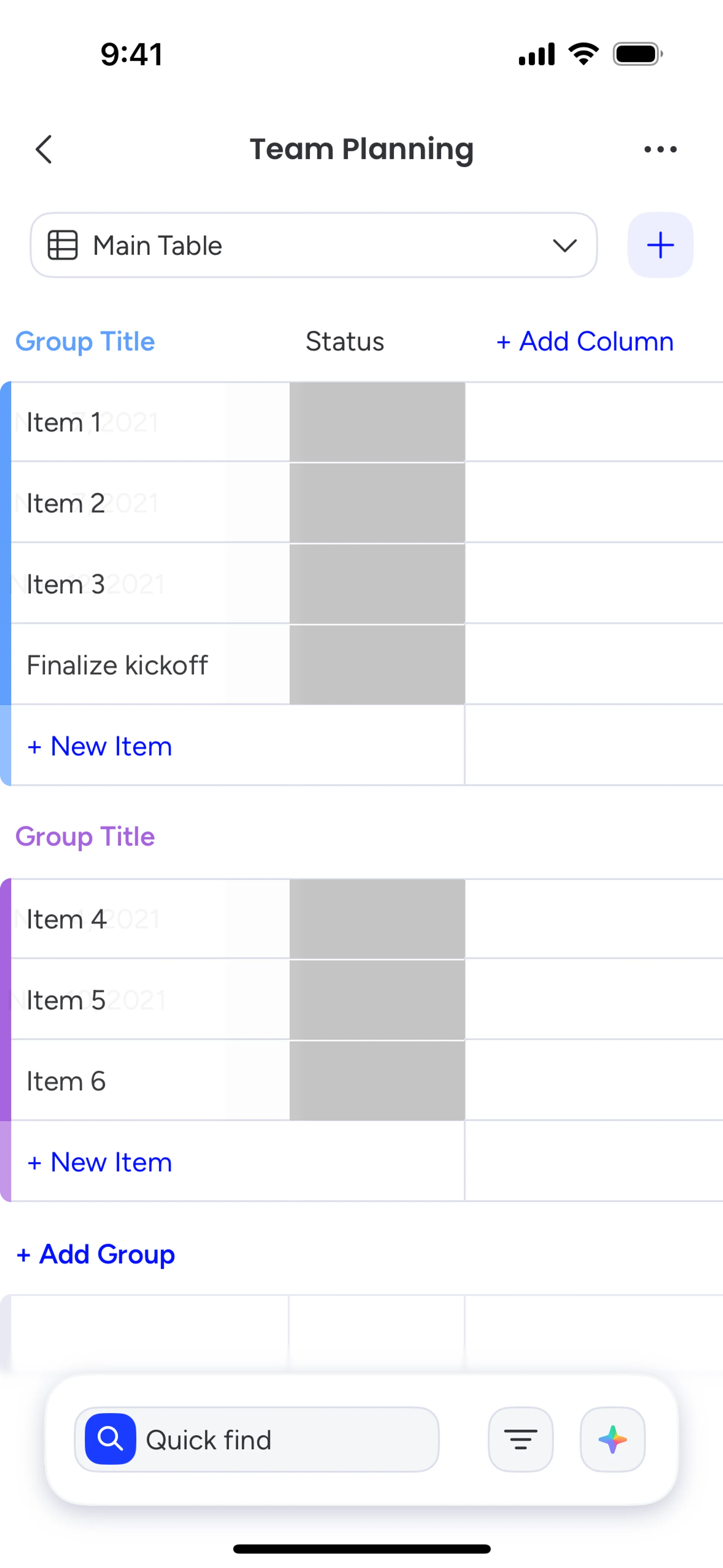
Task: Click the Add Column link
Action: 585,341
